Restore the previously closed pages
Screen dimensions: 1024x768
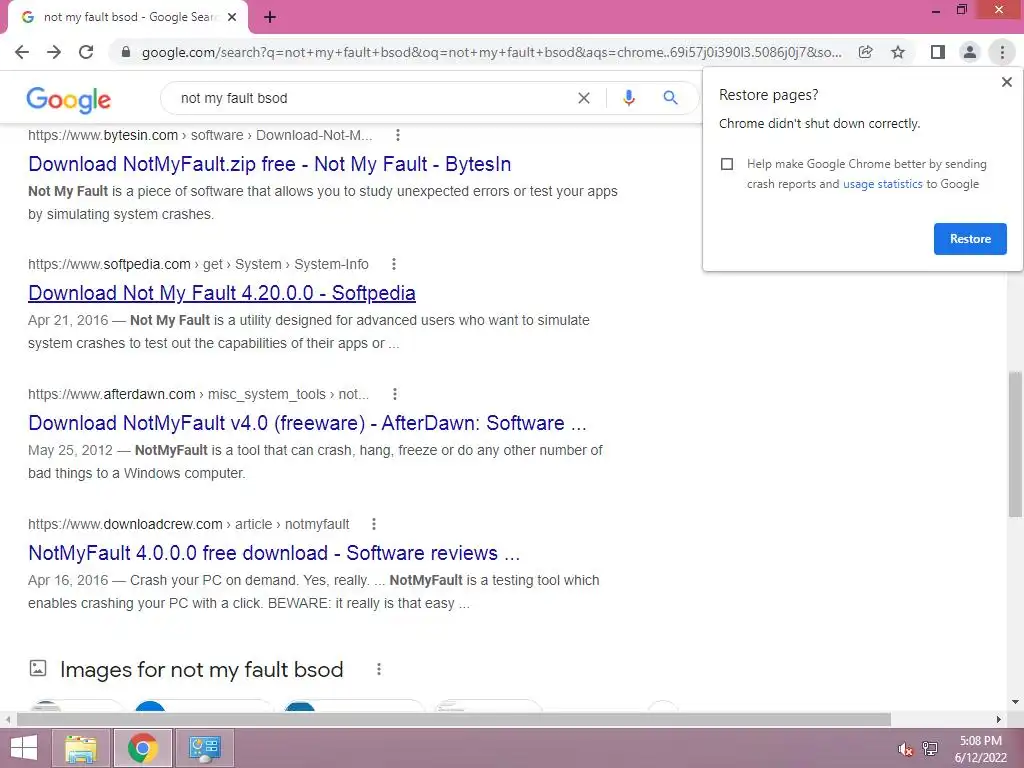point(970,239)
